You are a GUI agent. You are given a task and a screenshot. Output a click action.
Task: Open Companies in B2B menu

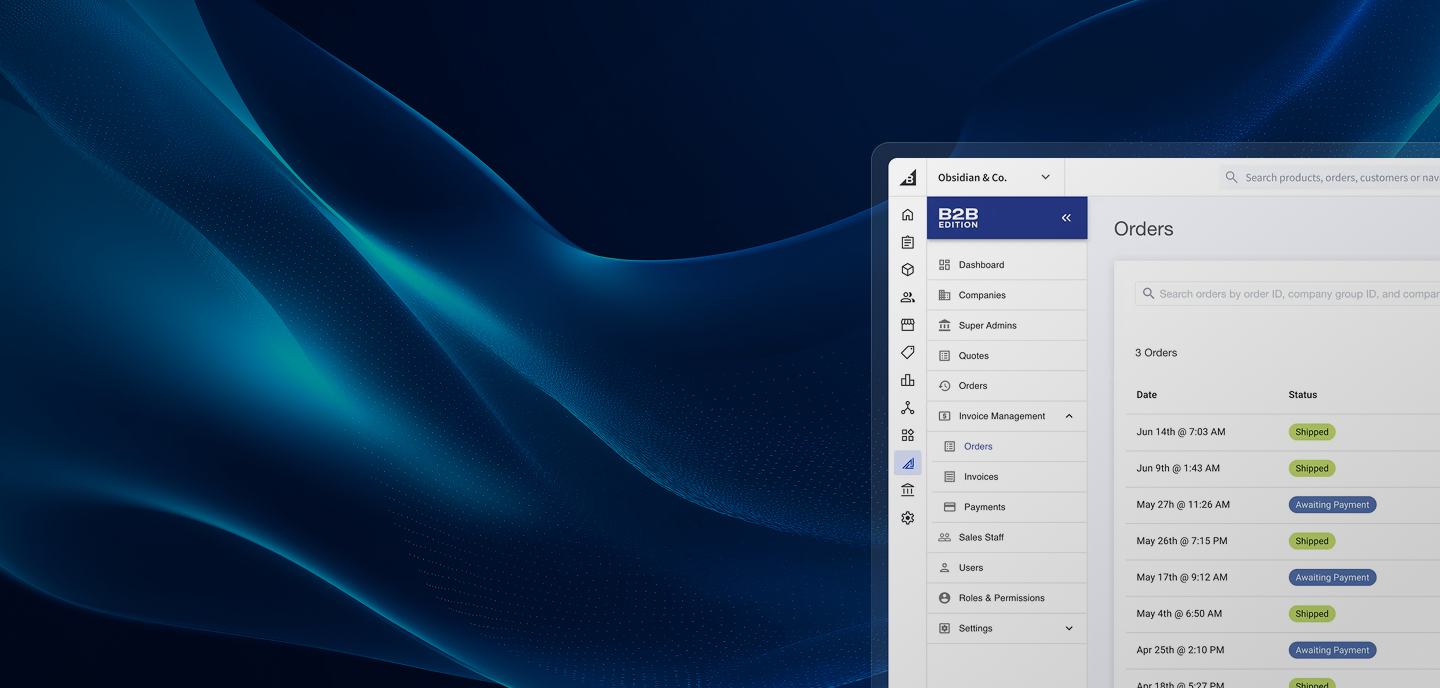point(1007,295)
